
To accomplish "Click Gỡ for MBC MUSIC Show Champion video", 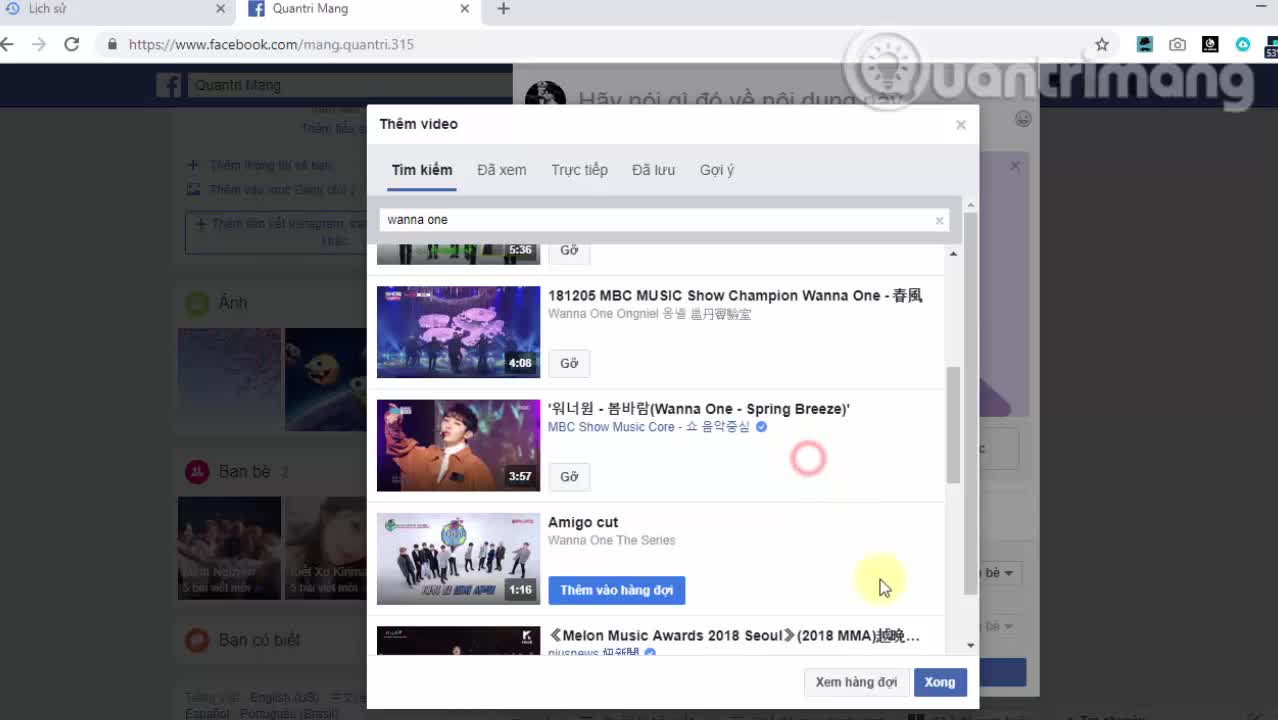I will 569,363.
